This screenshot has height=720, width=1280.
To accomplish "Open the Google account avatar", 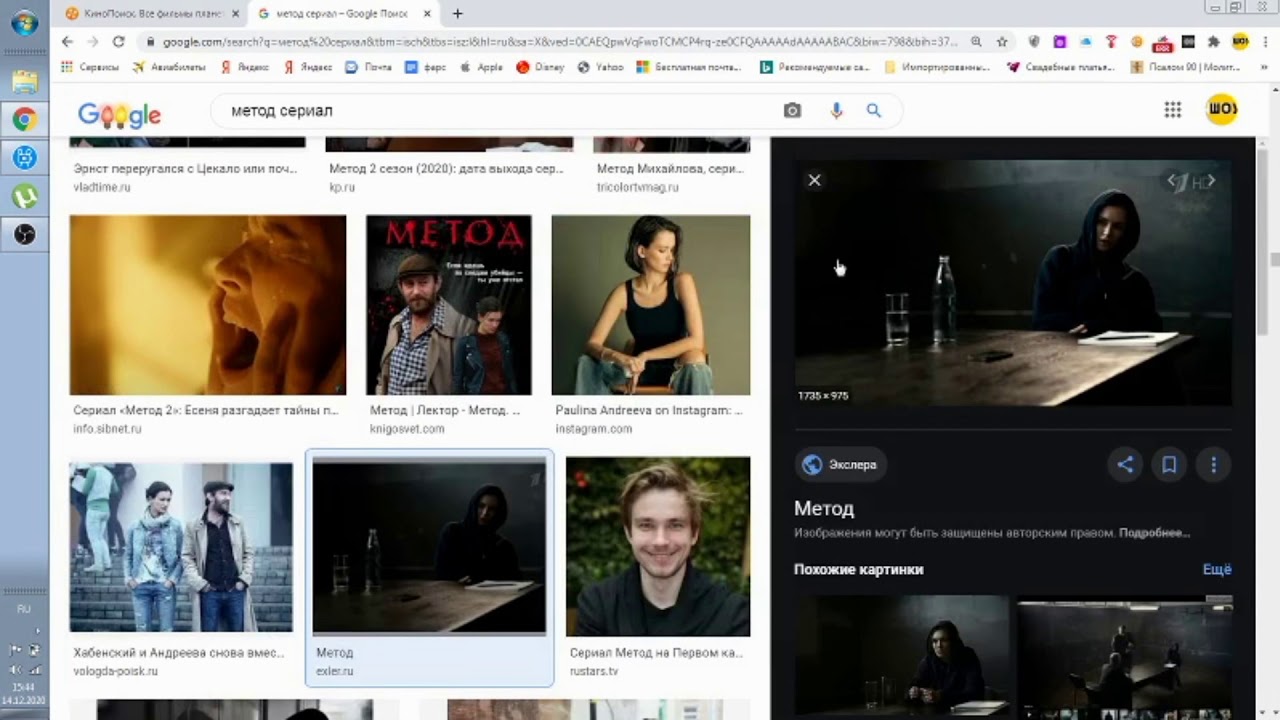I will click(1222, 109).
